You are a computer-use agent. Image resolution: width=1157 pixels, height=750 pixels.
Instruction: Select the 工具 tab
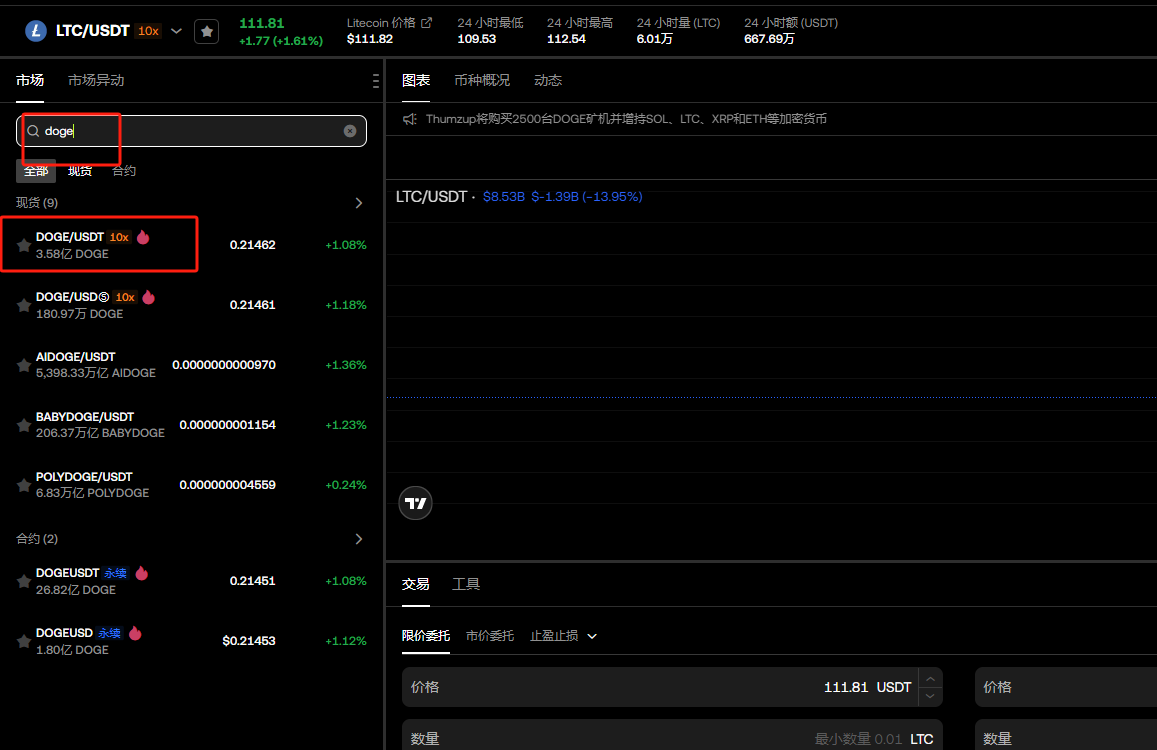466,584
